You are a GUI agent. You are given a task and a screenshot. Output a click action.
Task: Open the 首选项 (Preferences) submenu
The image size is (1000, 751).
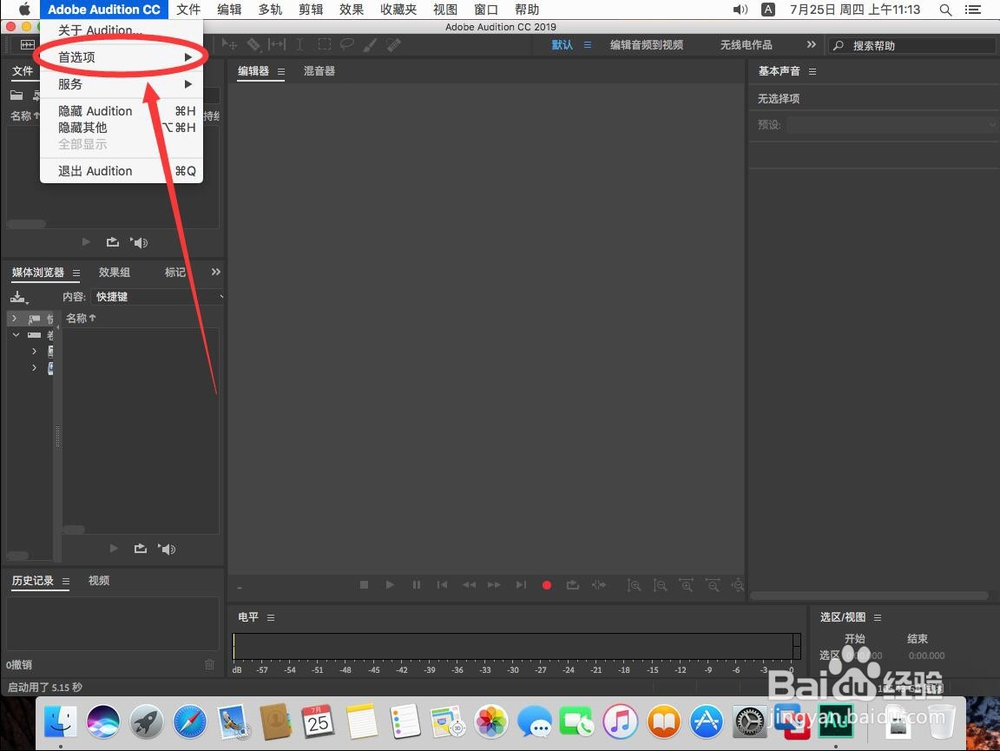tap(121, 57)
